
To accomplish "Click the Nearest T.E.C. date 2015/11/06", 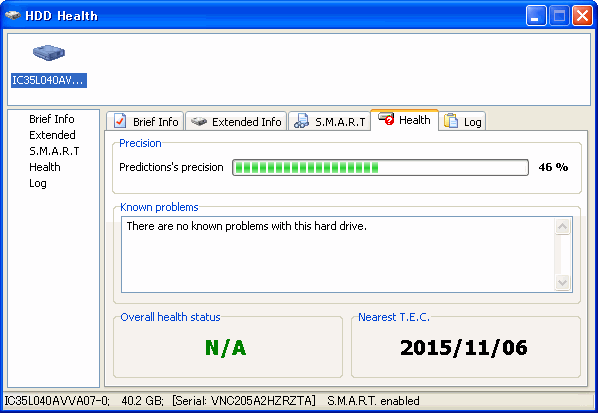I will pyautogui.click(x=464, y=348).
